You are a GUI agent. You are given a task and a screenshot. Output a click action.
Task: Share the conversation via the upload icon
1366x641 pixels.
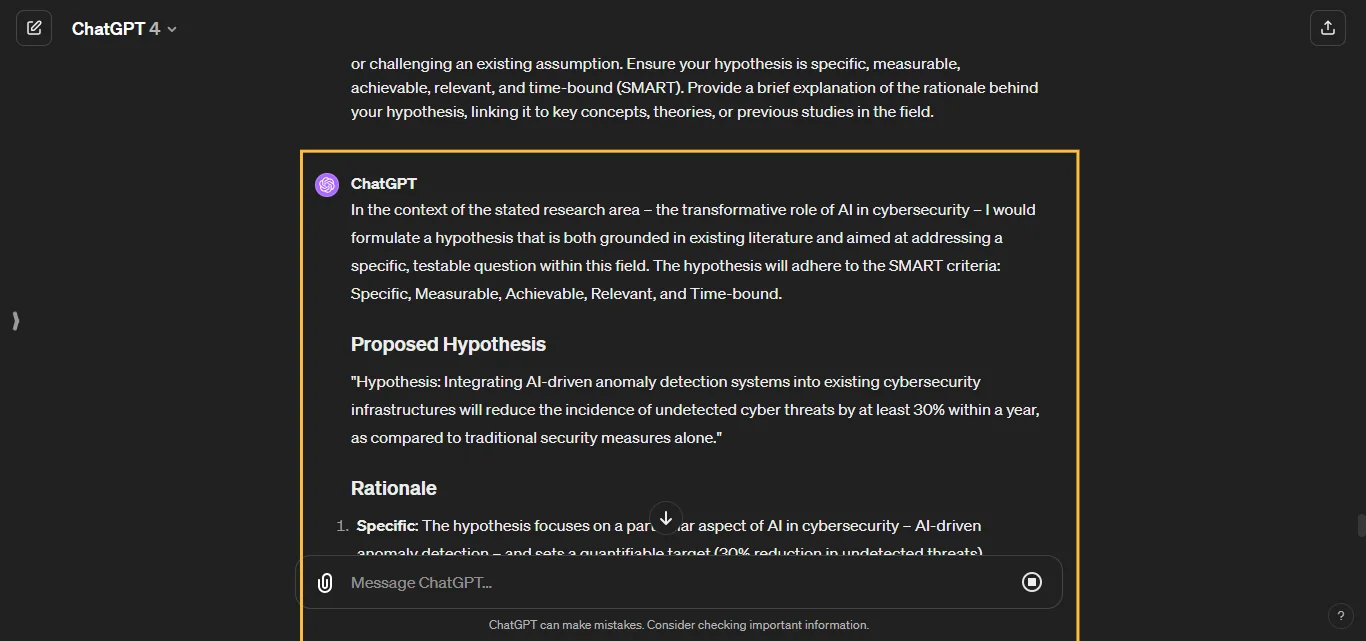(1328, 27)
